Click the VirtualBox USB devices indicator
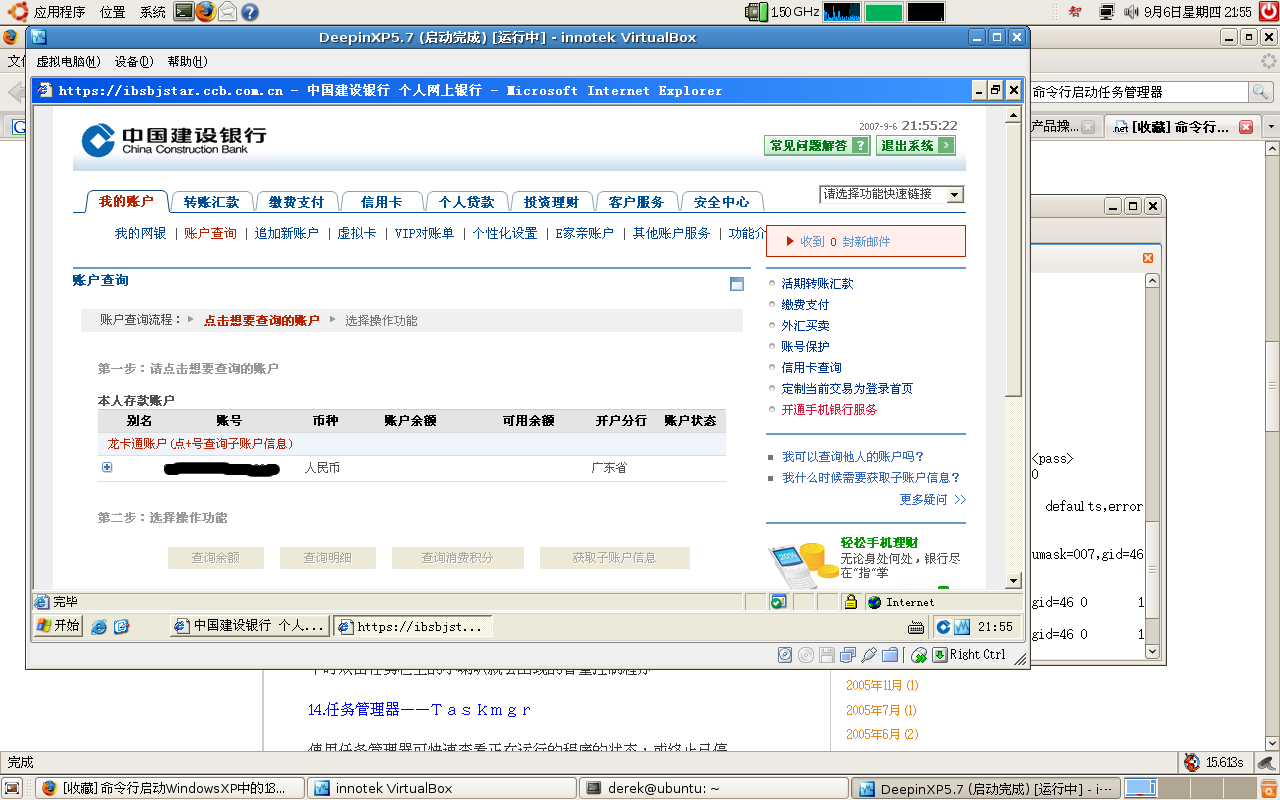The image size is (1280, 800). point(869,655)
